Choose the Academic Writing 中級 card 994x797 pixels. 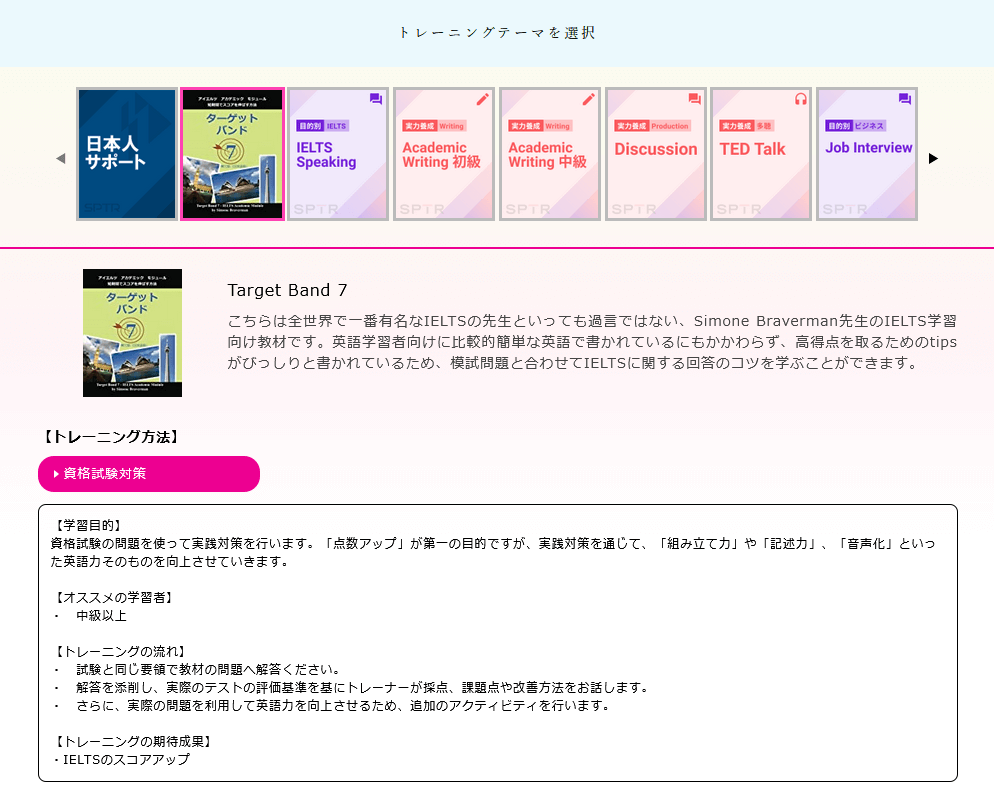[x=550, y=154]
